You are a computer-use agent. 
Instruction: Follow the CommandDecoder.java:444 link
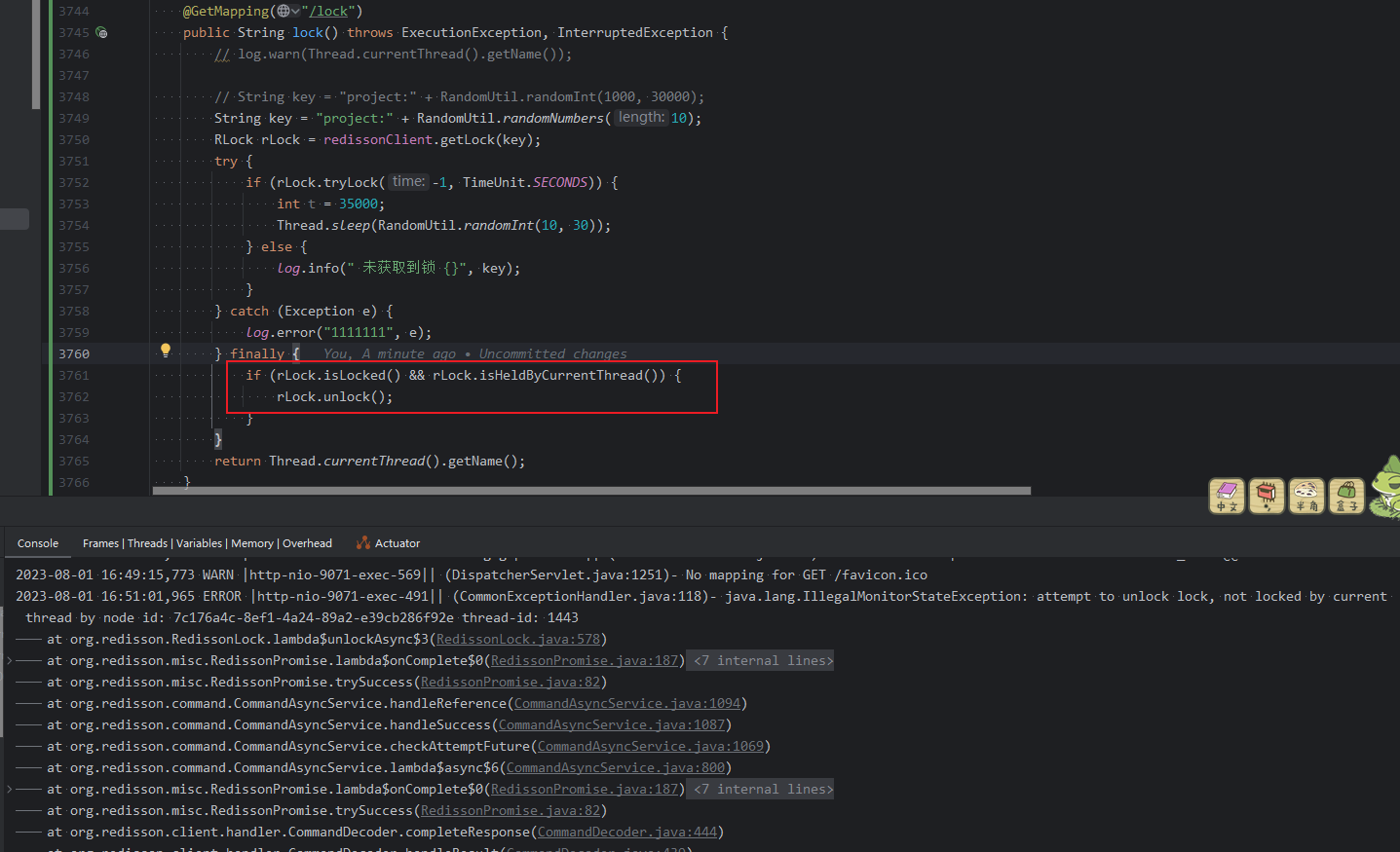626,832
